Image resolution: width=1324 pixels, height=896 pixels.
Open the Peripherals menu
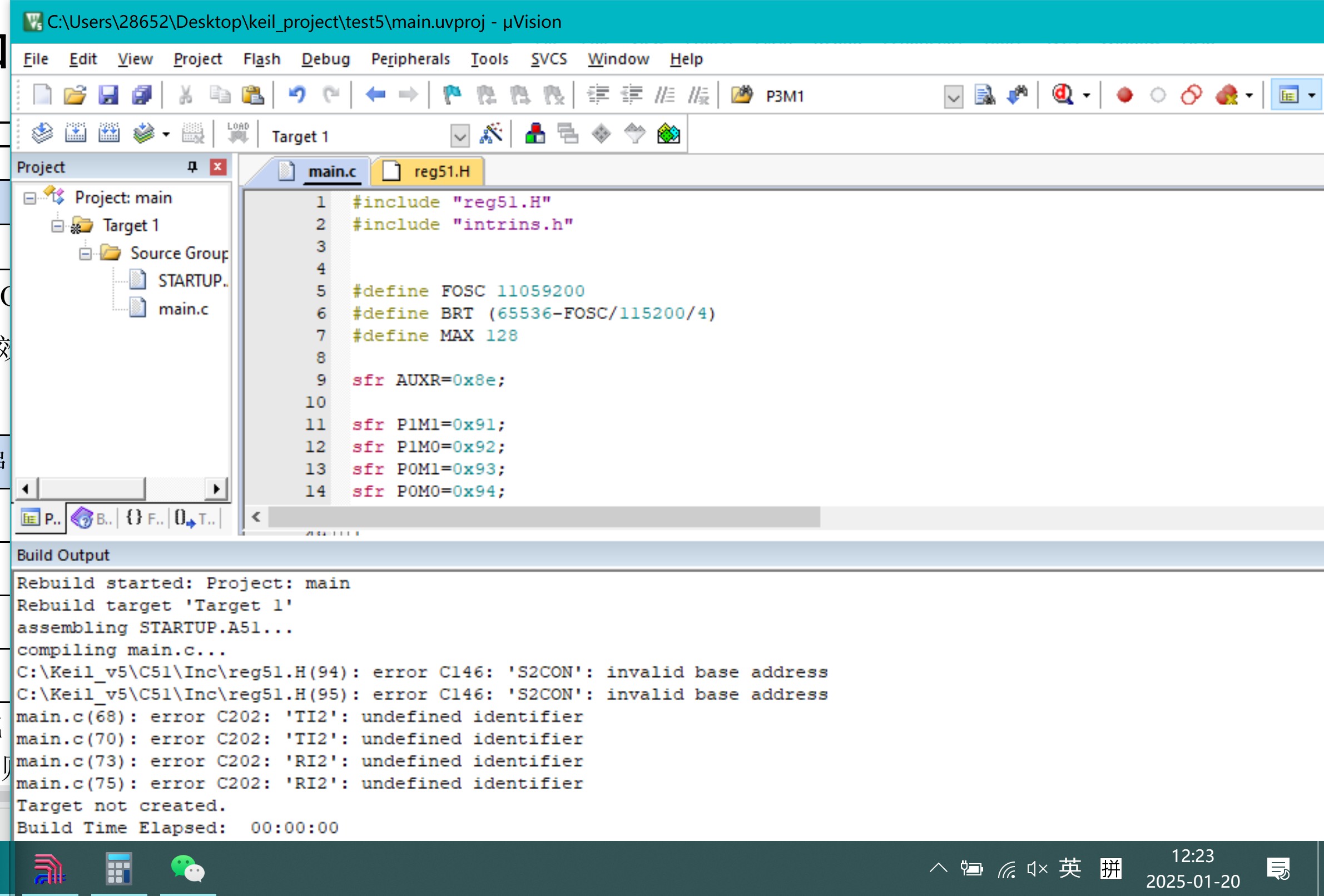click(x=410, y=59)
